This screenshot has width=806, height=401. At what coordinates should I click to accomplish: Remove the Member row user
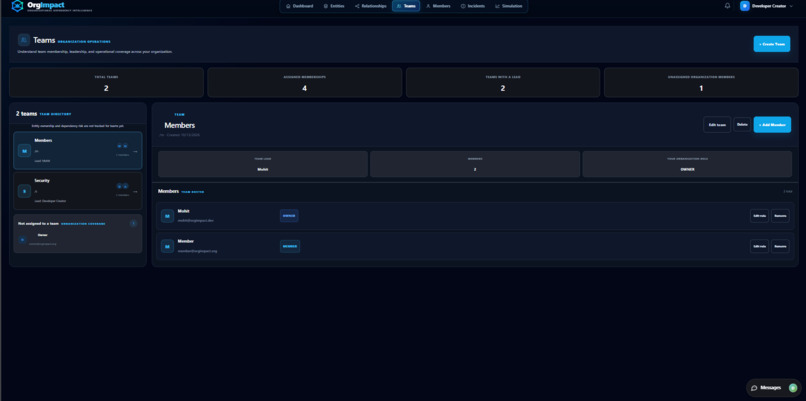click(780, 246)
